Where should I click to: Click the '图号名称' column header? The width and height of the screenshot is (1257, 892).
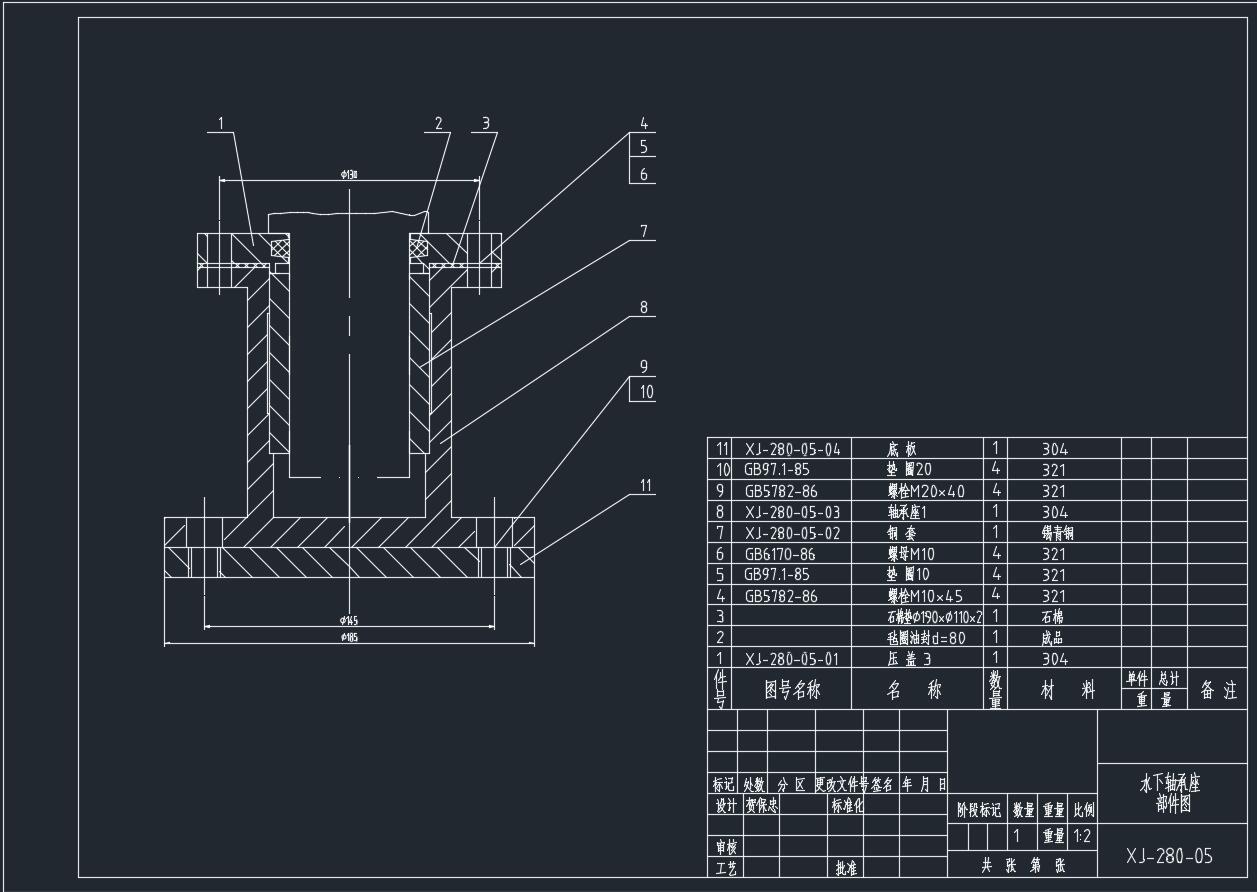792,690
